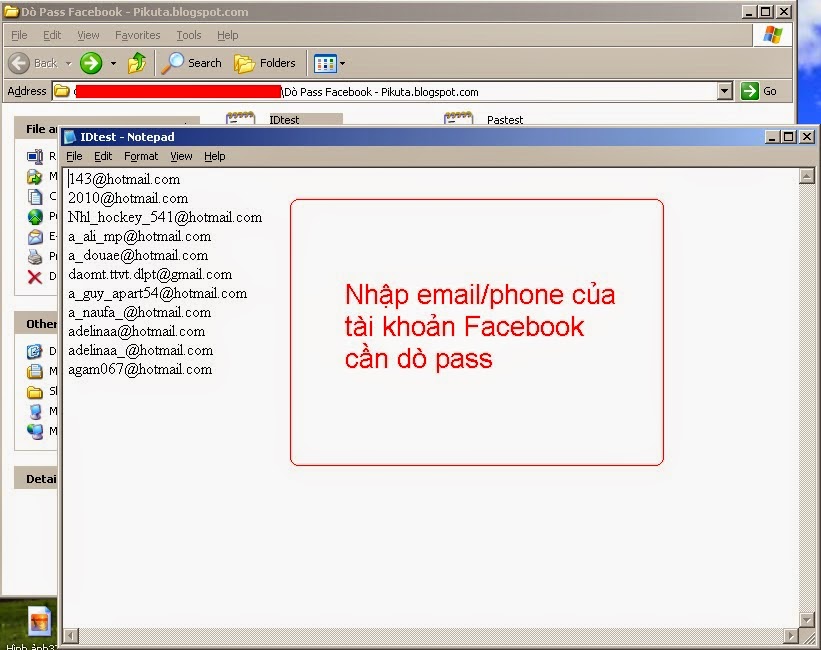Open Explorer Tools menu

(x=188, y=35)
